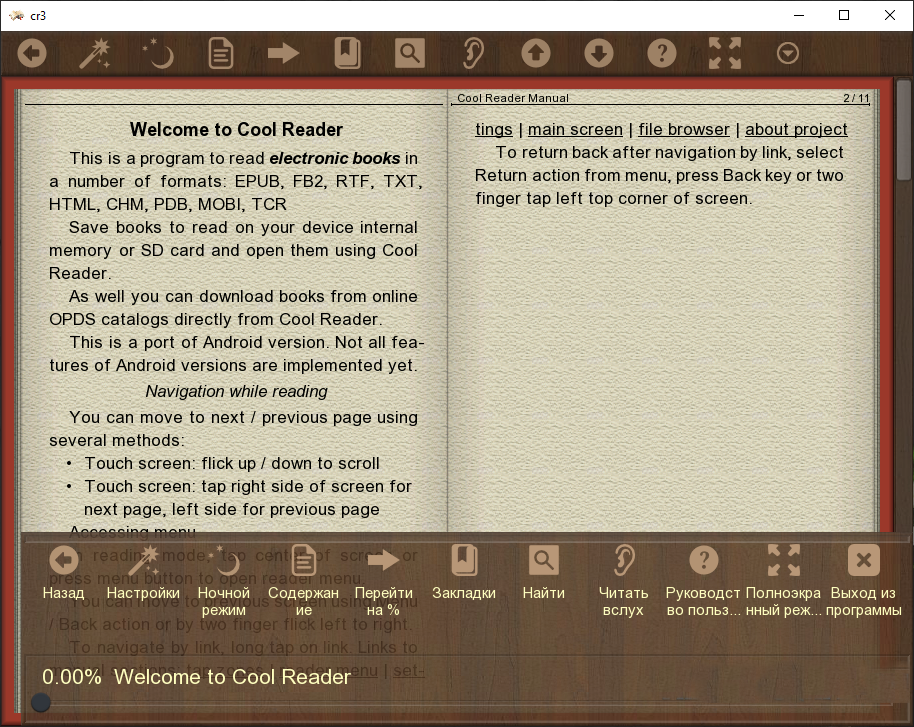Click the vertical scrollbar thumb at right edge
This screenshot has height=727, width=914.
[904, 129]
